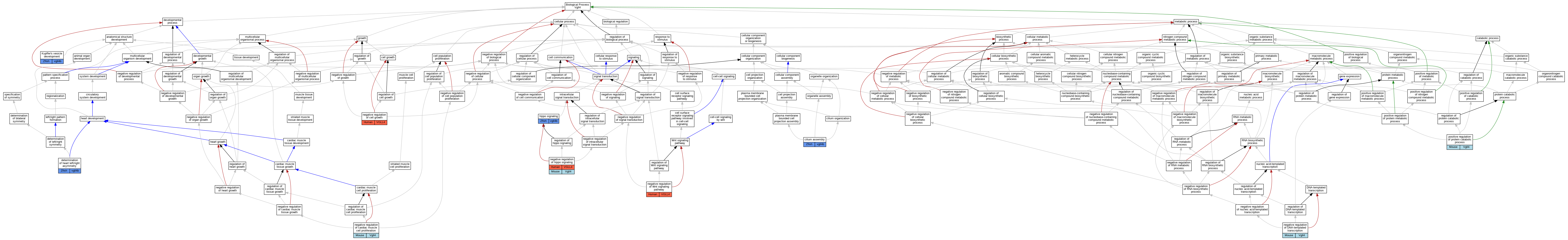Click determination of bilateral symmetry node
Viewport: 1568px width, 240px height.
point(19,118)
